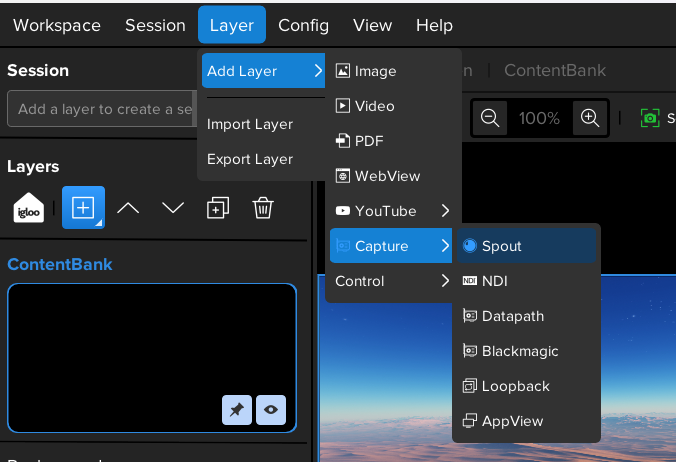Duplicate the layer using the copy icon
Viewport: 676px width, 462px height.
218,208
